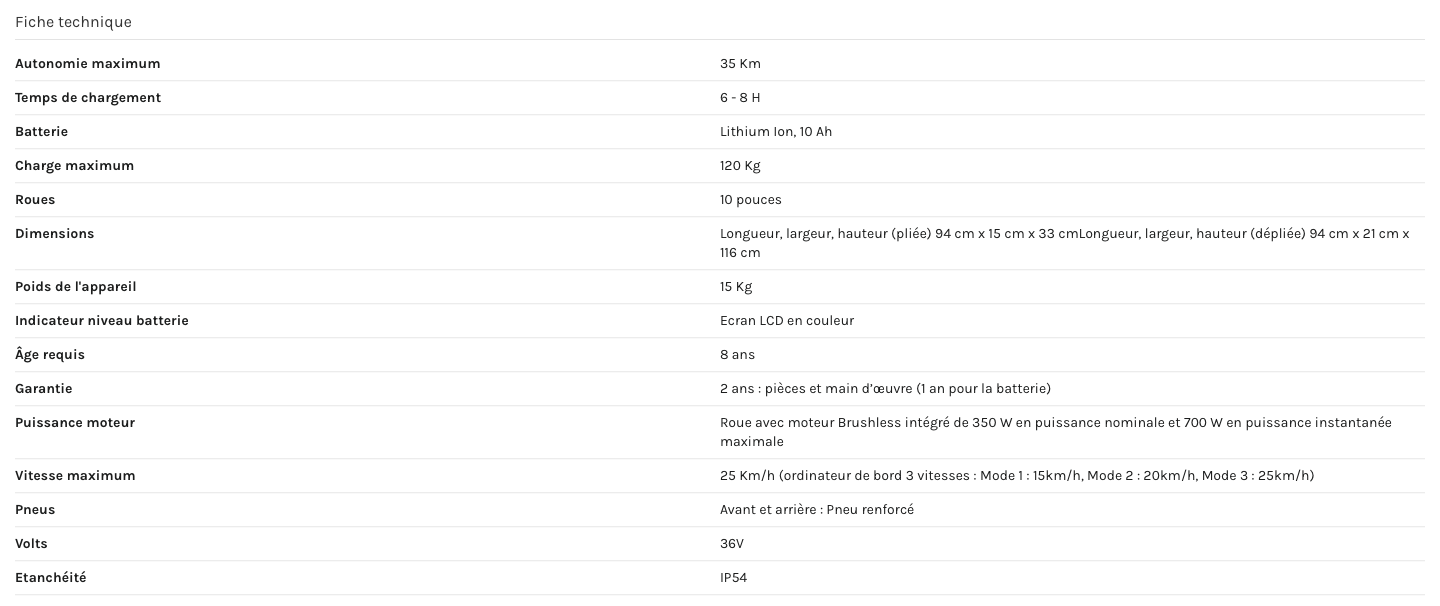
Task: Click the 'Temps de chargement' row label
Action: (88, 98)
